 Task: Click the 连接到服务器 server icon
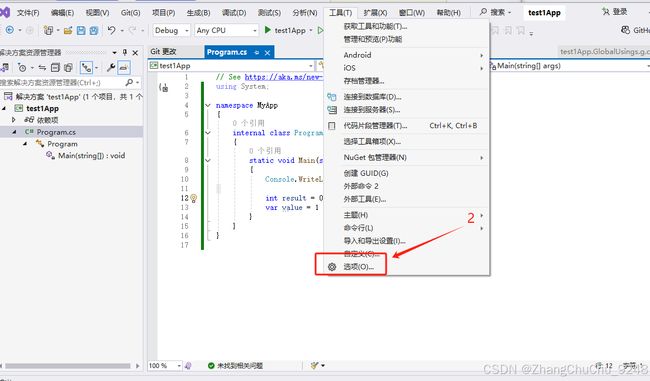[332, 110]
